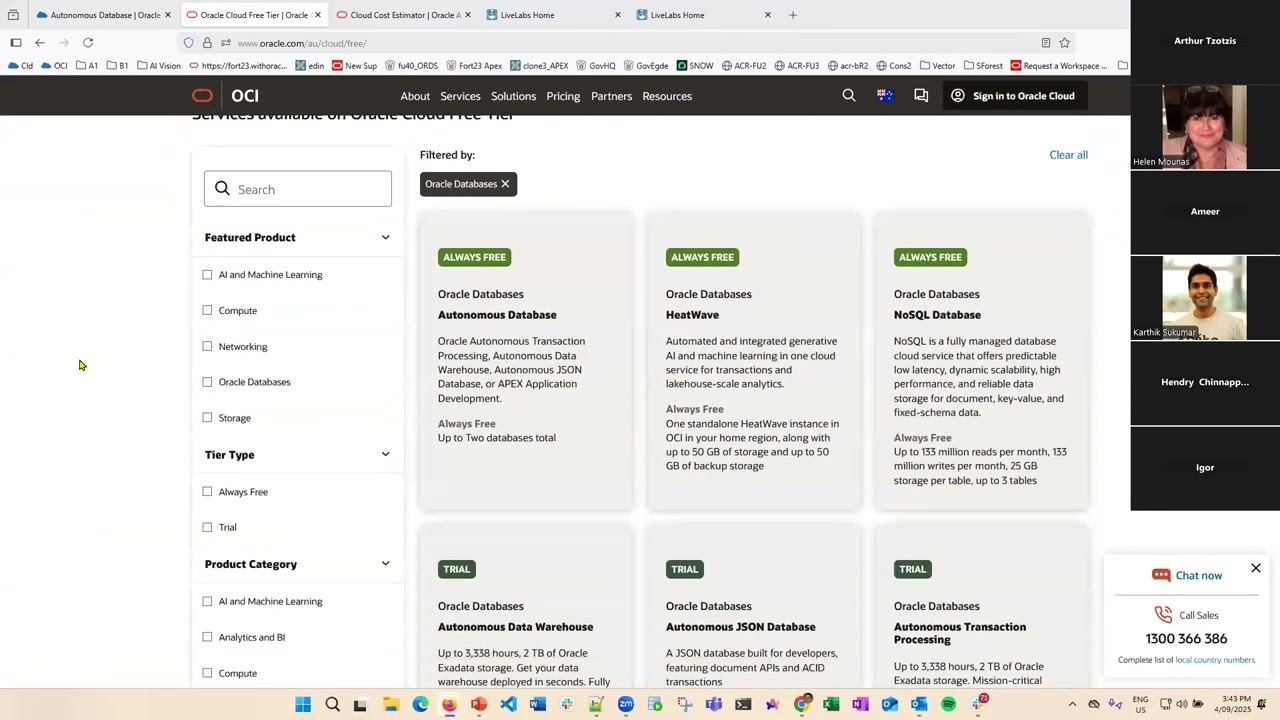
Task: Open the About menu
Action: 415,96
